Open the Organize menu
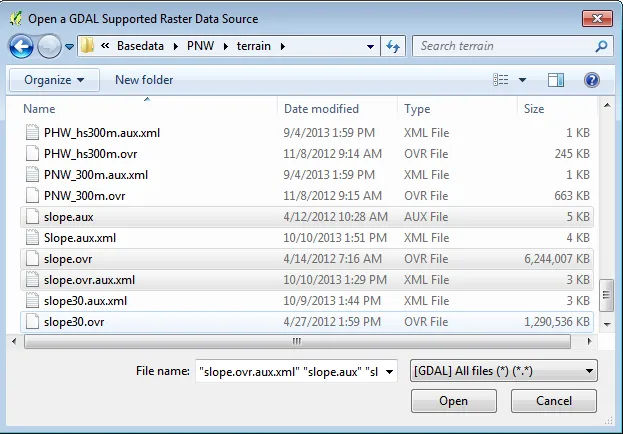The height and width of the screenshot is (434, 623). tap(54, 80)
